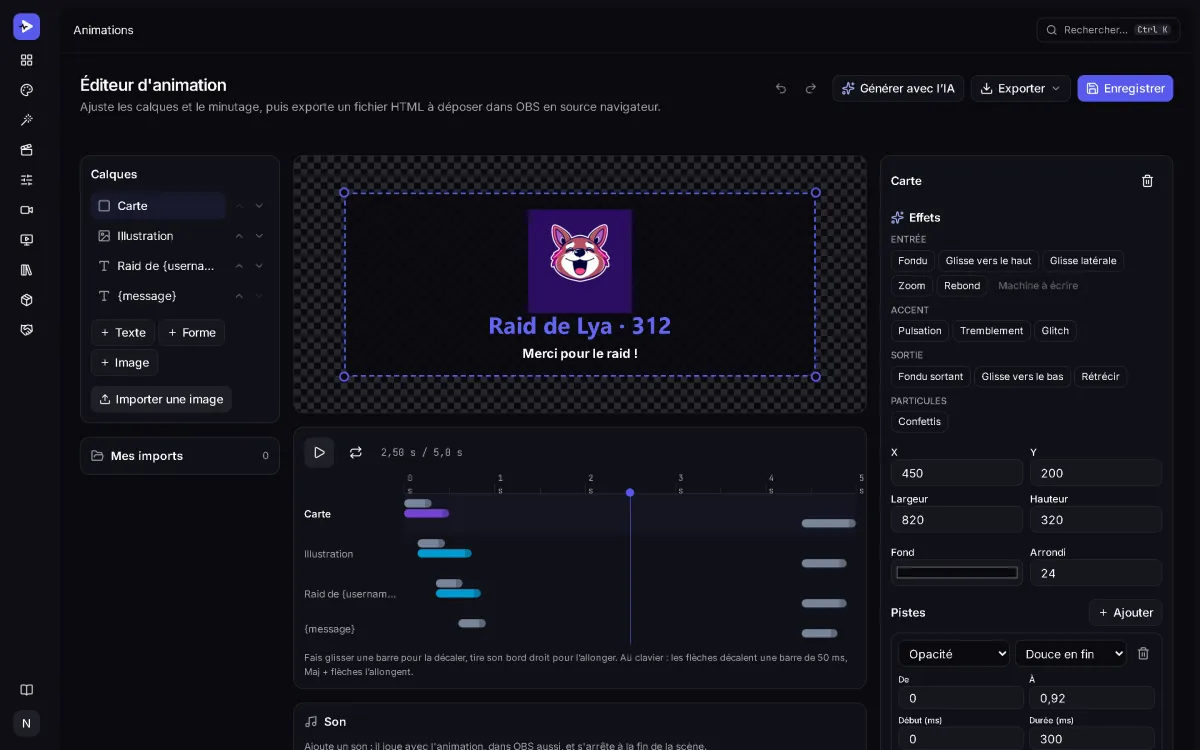This screenshot has height=750, width=1200.
Task: Toggle loop playback
Action: (x=355, y=452)
